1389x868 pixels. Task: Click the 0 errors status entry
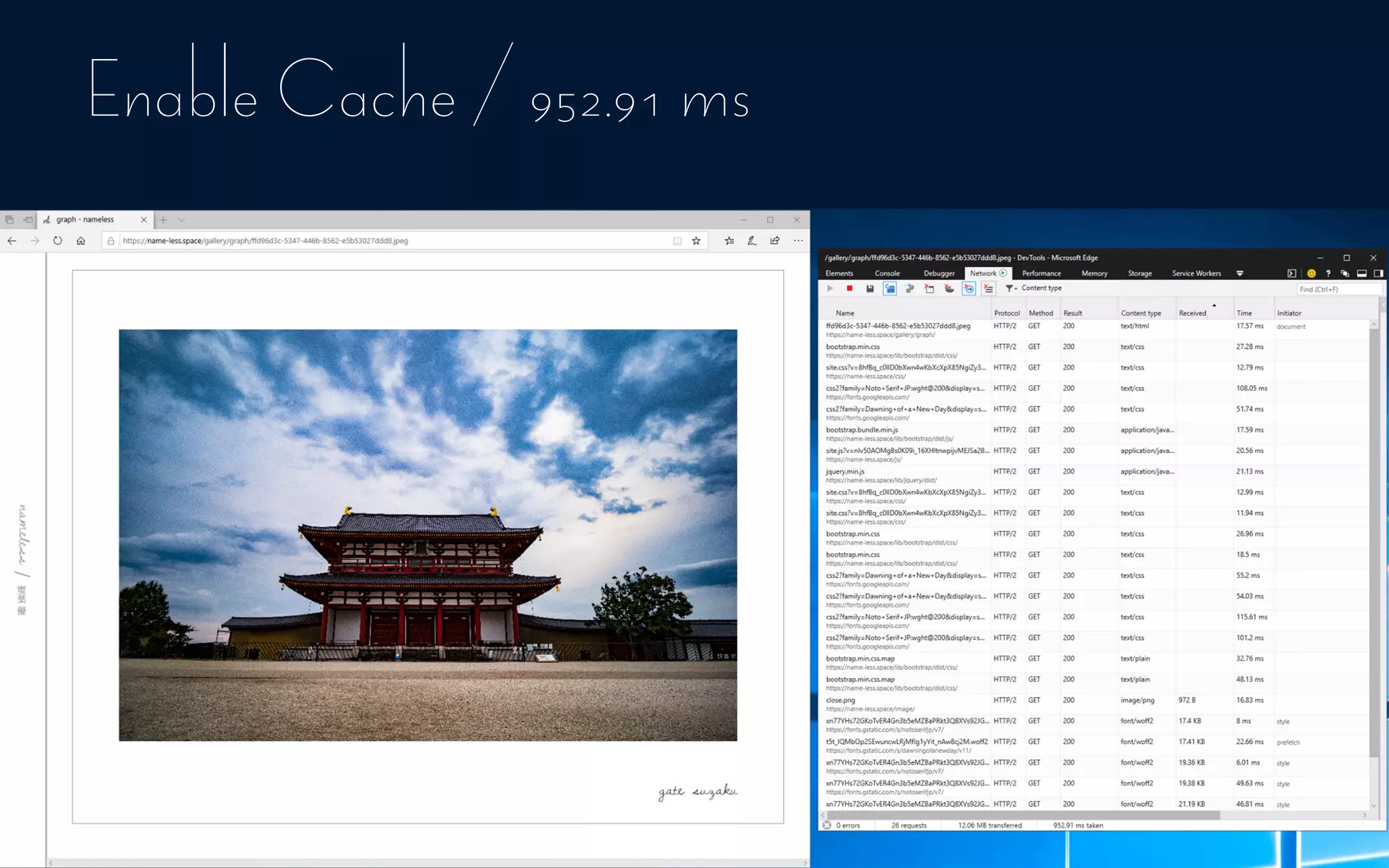tap(842, 825)
